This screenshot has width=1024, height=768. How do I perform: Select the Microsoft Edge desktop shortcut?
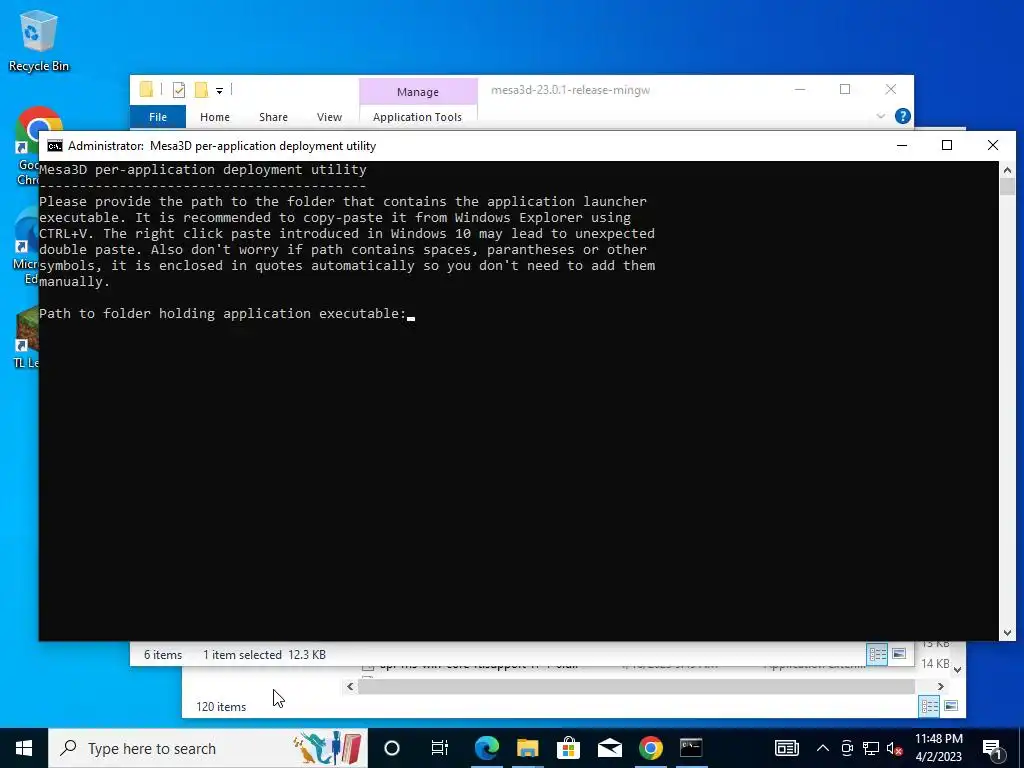(27, 247)
